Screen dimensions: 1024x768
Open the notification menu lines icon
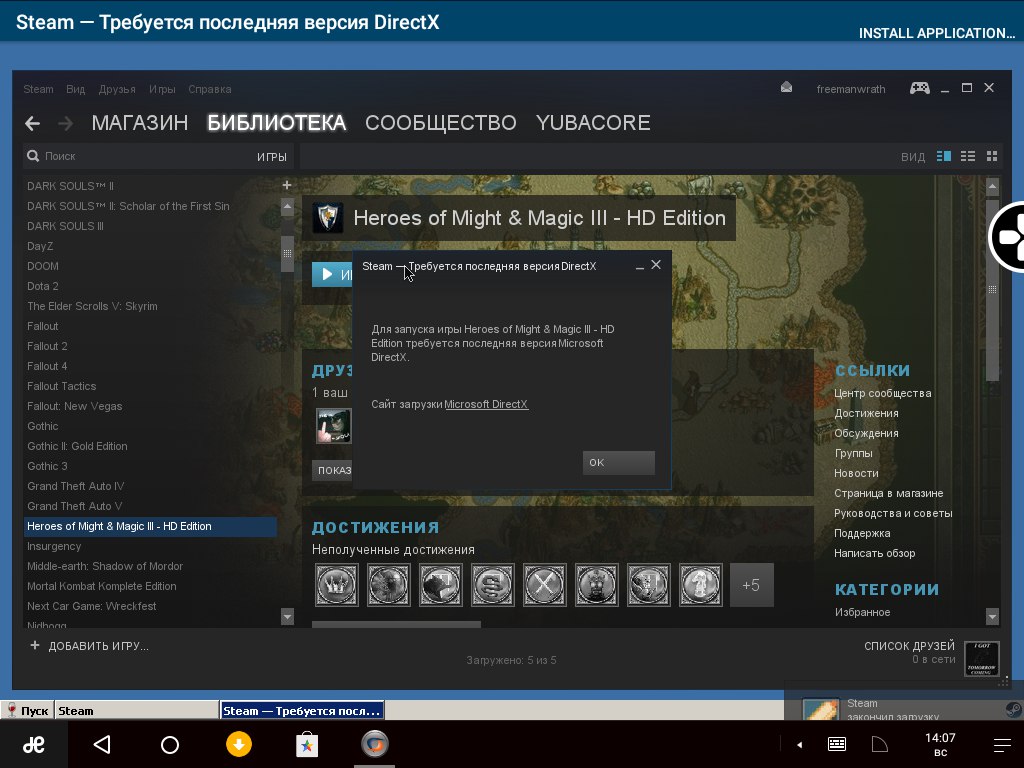pyautogui.click(x=1002, y=744)
